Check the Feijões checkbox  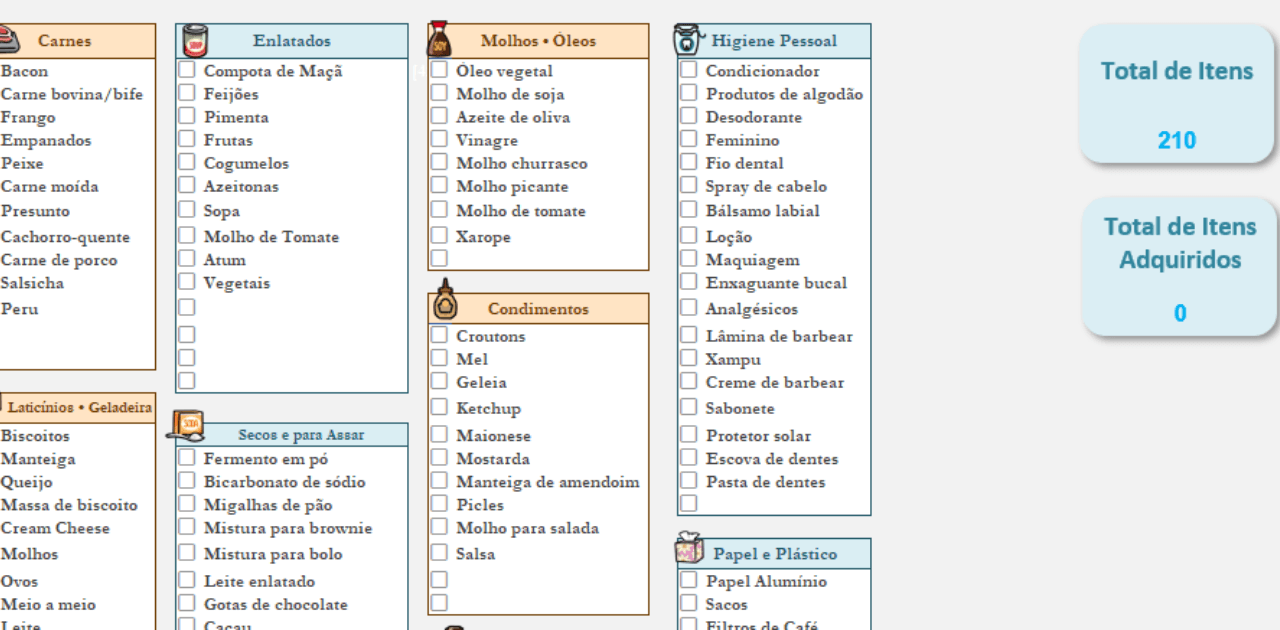[x=187, y=93]
